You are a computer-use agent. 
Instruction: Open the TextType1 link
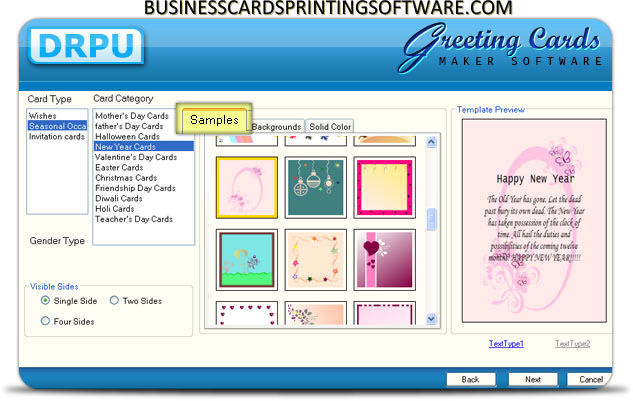[x=506, y=344]
